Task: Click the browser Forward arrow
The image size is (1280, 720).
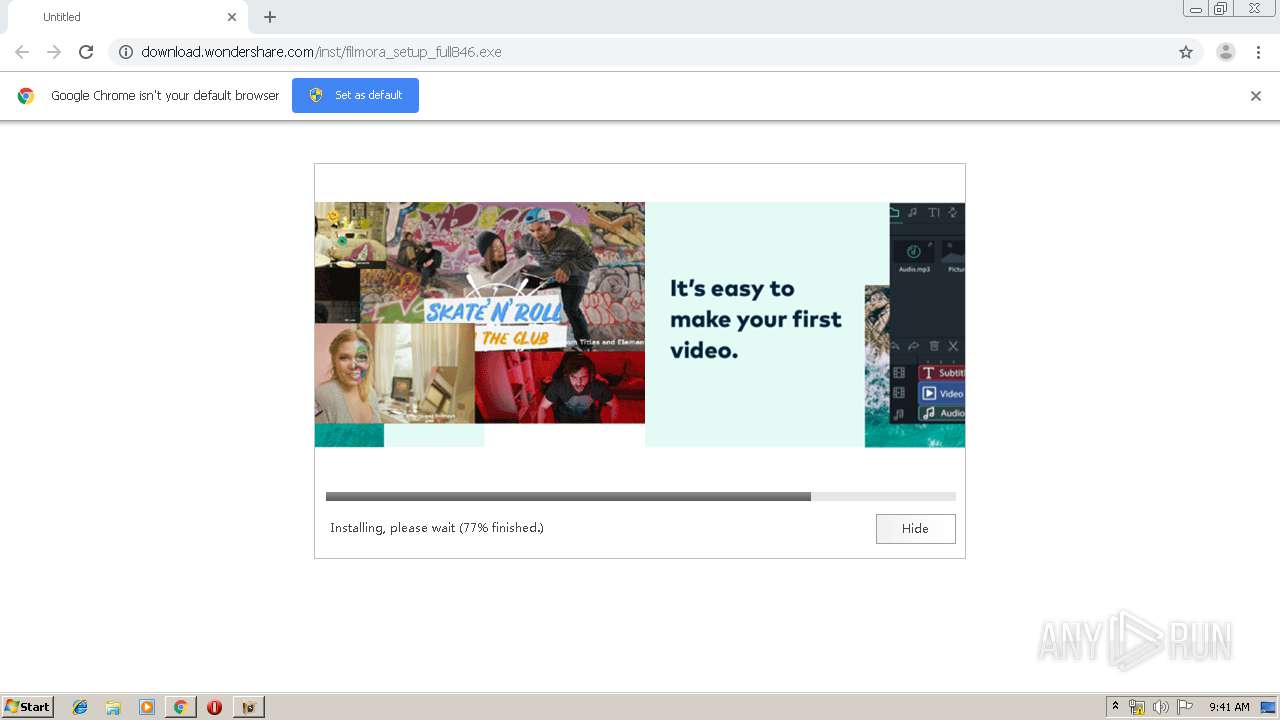Action: (x=54, y=52)
